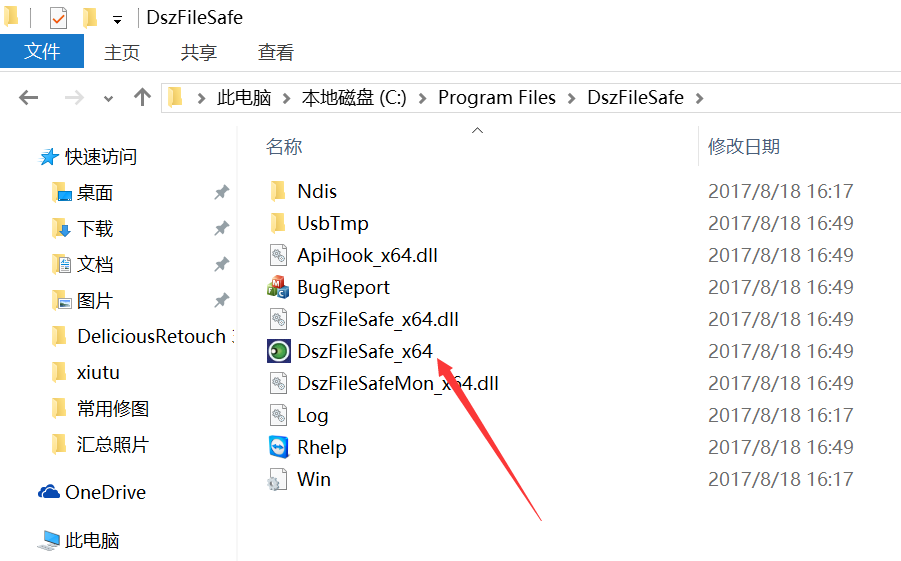Image resolution: width=901 pixels, height=561 pixels.
Task: Click the OneDrive cloud icon
Action: point(49,492)
